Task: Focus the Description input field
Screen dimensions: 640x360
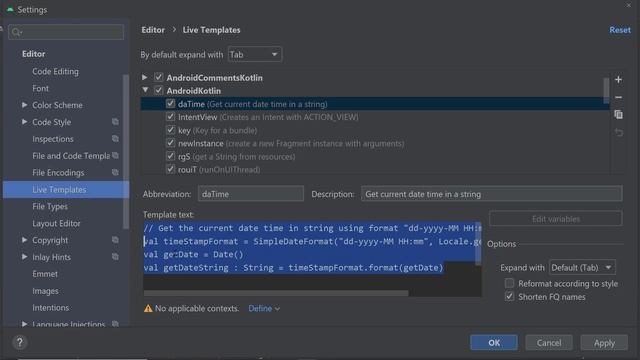Action: tap(491, 194)
